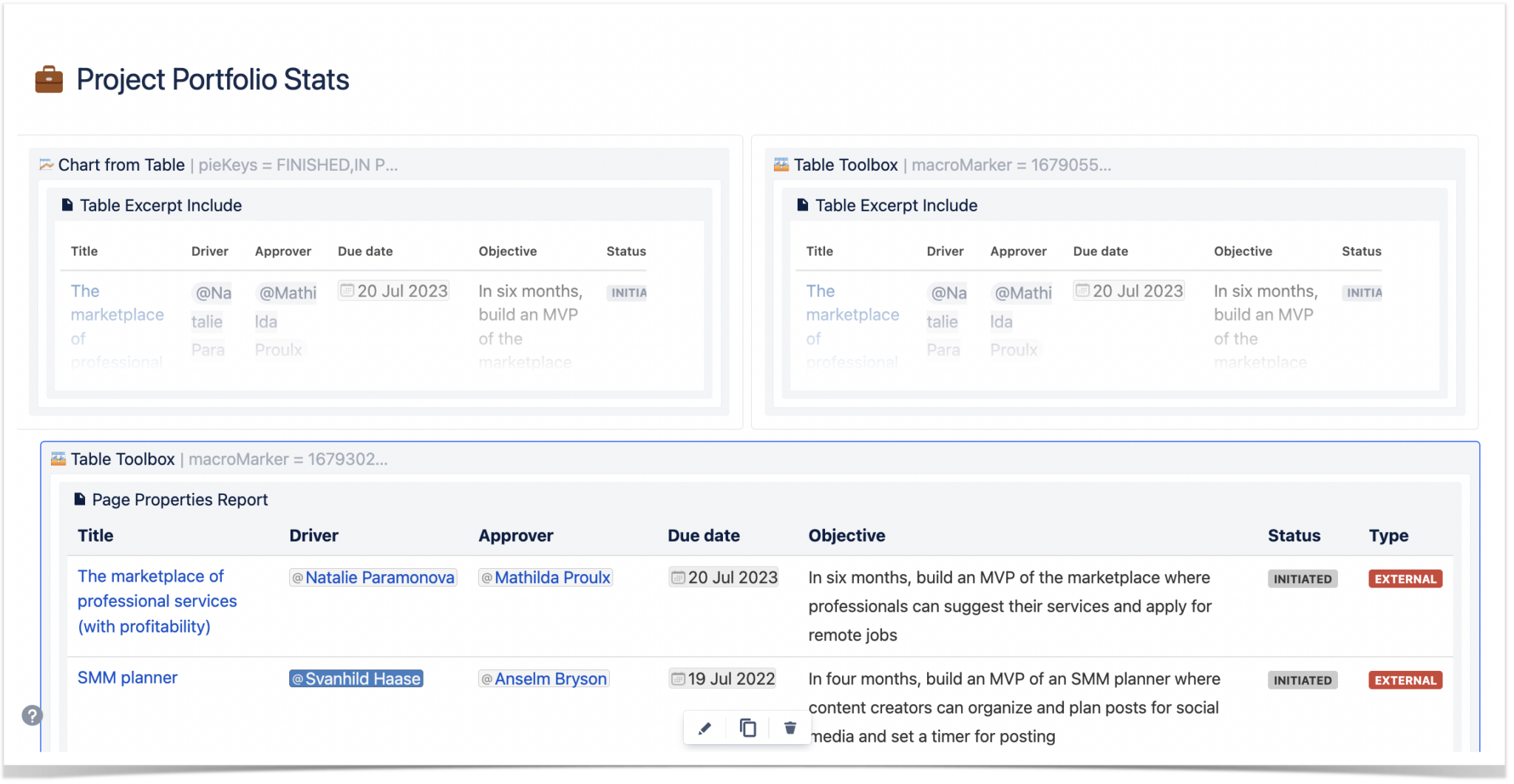Click the @Anselm Bryson mention
Image resolution: width=1514 pixels, height=784 pixels.
(543, 678)
